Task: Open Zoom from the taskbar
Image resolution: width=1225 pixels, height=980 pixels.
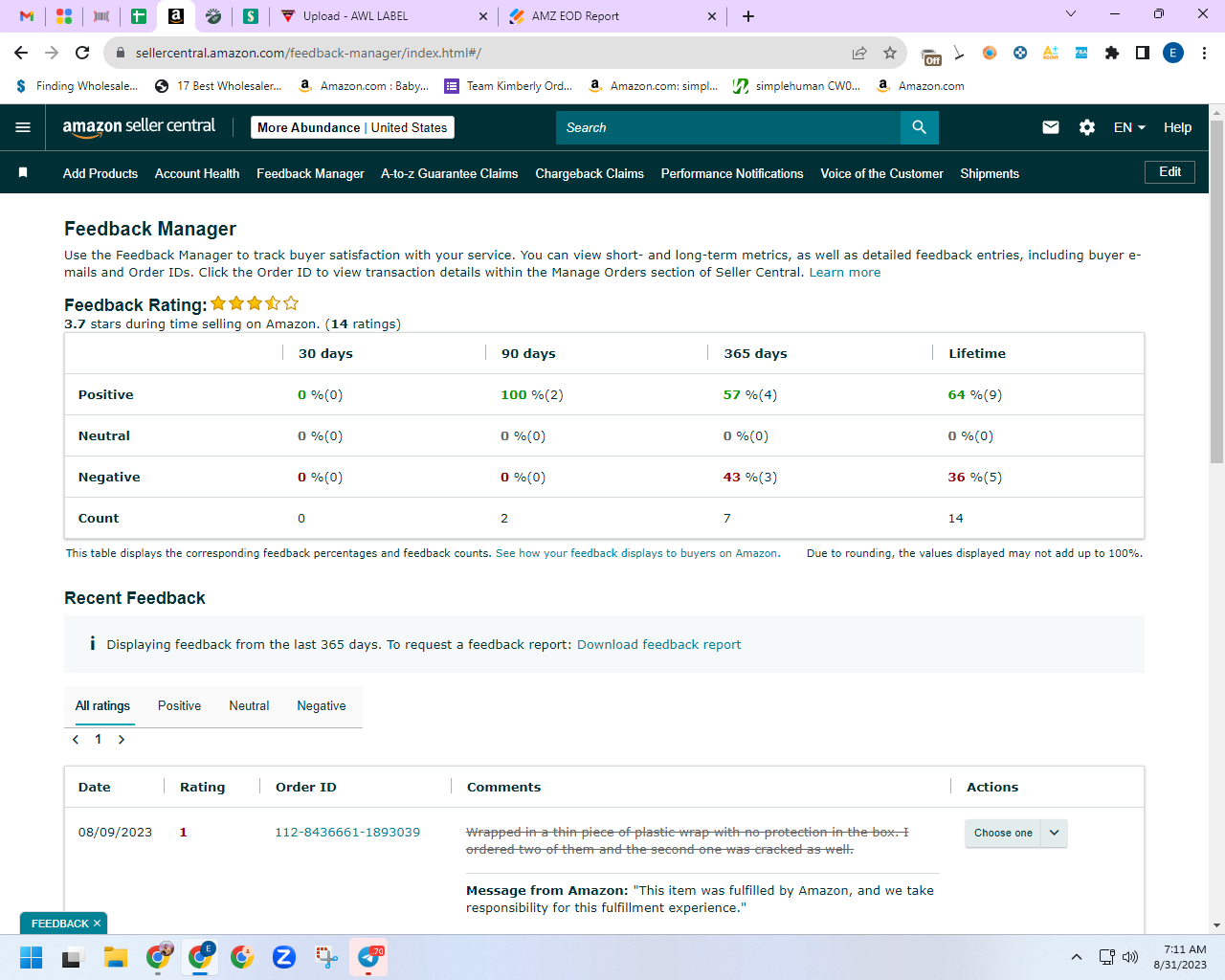Action: pyautogui.click(x=284, y=957)
